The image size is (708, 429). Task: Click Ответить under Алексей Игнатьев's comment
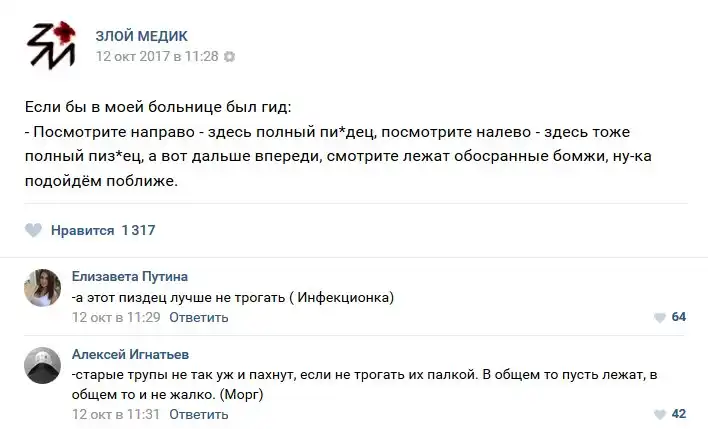199,413
